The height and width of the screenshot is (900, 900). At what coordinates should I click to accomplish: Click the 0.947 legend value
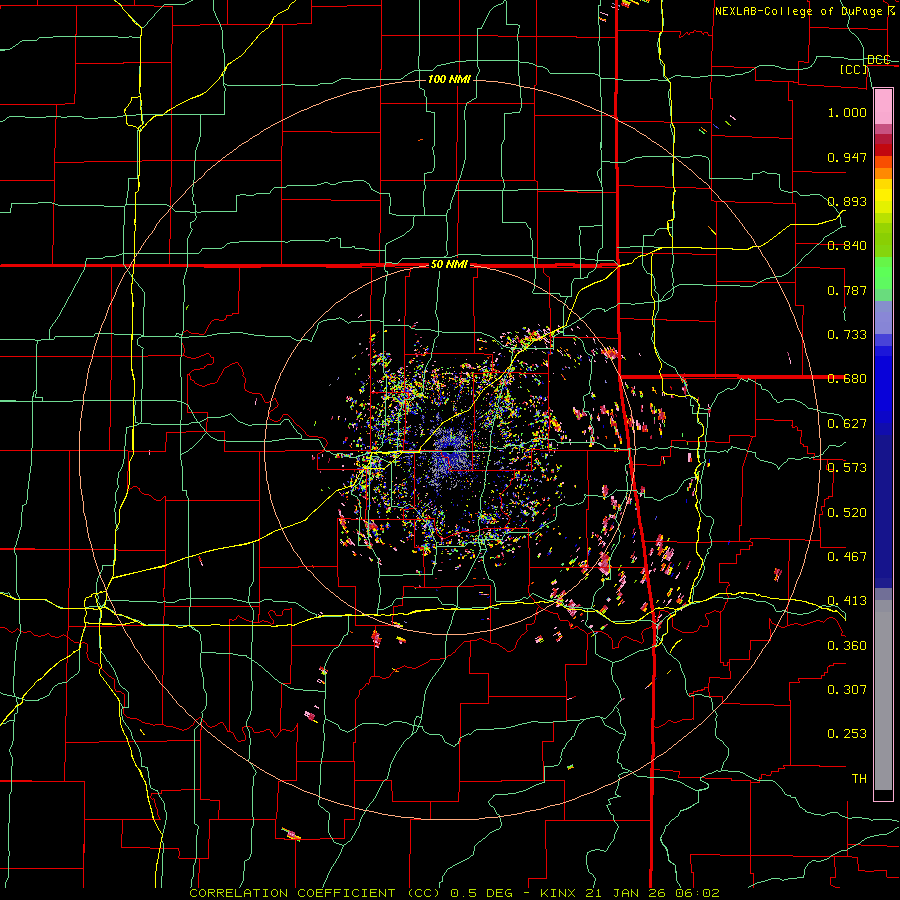(x=847, y=157)
